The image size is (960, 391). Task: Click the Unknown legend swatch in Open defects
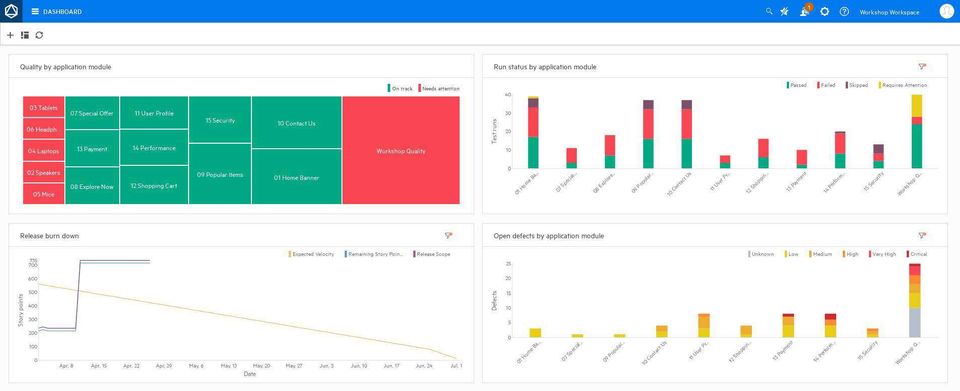point(750,253)
